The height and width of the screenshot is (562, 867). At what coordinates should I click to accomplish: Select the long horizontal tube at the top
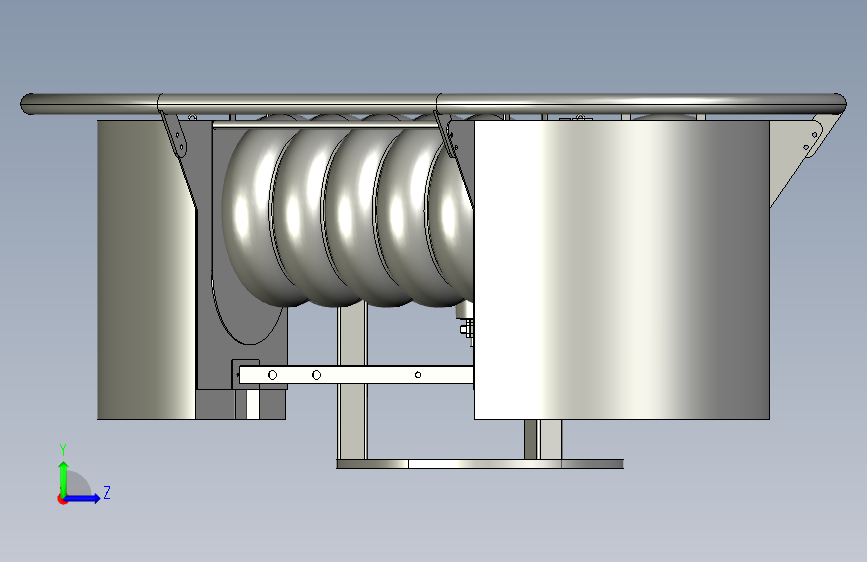(x=434, y=104)
